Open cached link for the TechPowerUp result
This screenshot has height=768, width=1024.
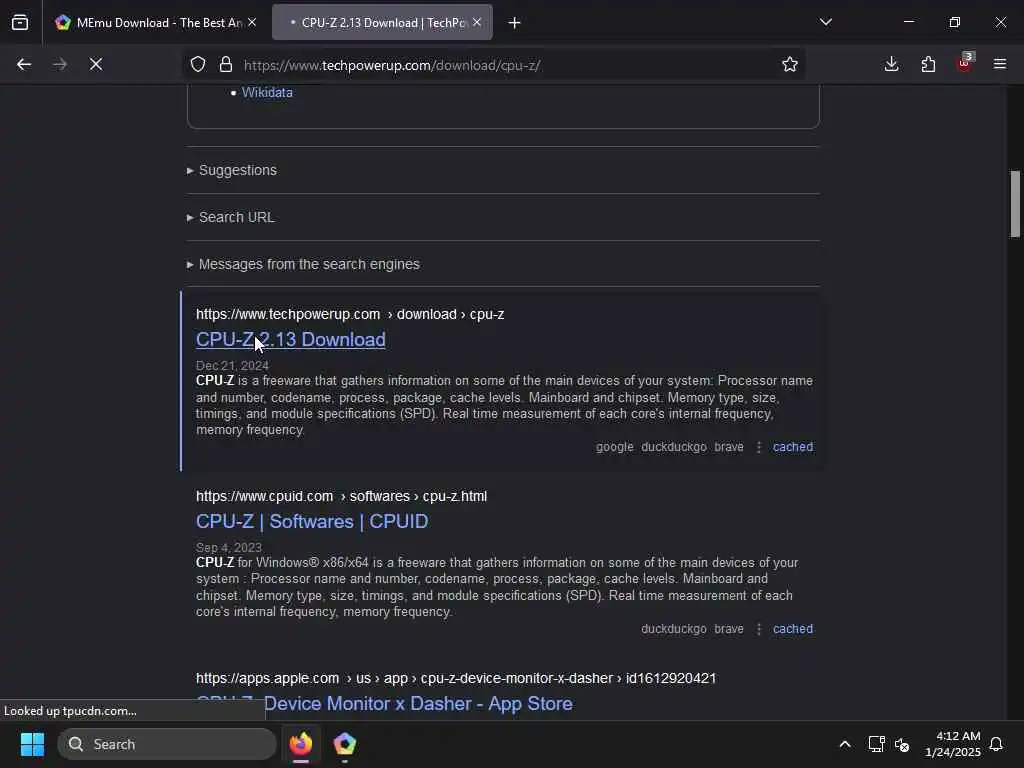pyautogui.click(x=793, y=447)
